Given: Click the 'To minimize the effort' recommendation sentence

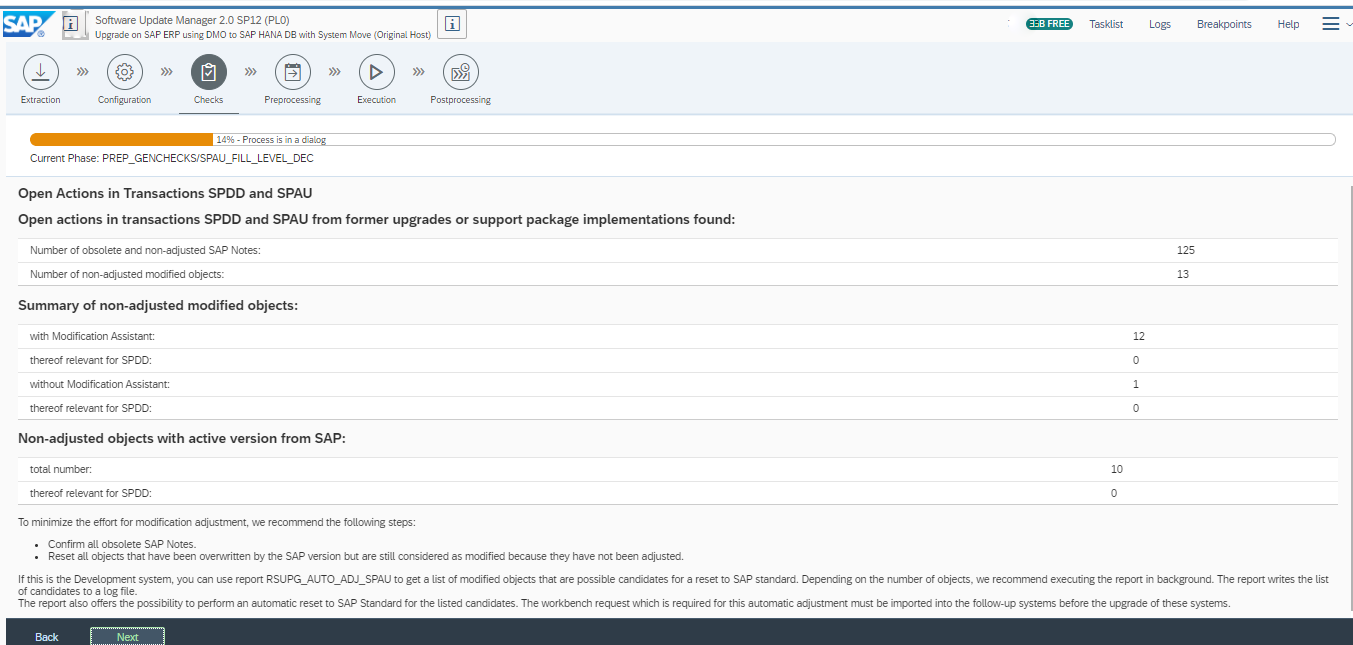Looking at the screenshot, I should [216, 522].
